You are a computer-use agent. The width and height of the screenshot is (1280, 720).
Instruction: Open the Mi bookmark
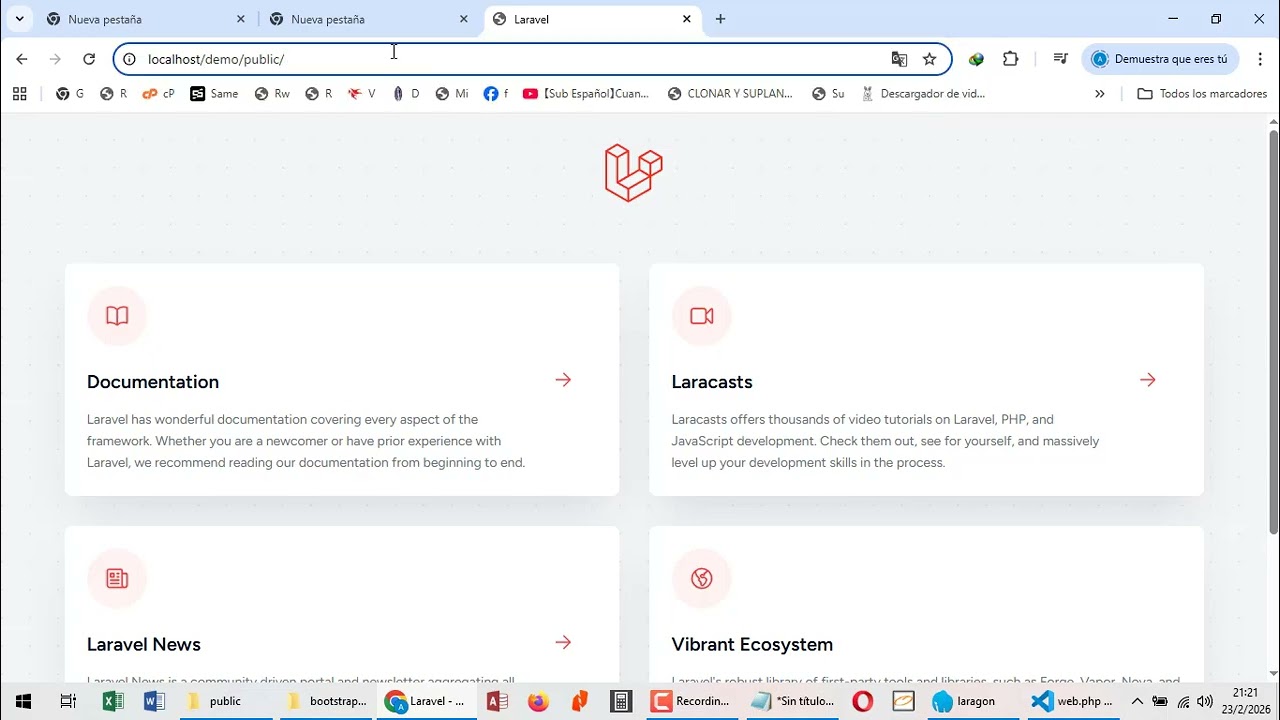pos(452,94)
